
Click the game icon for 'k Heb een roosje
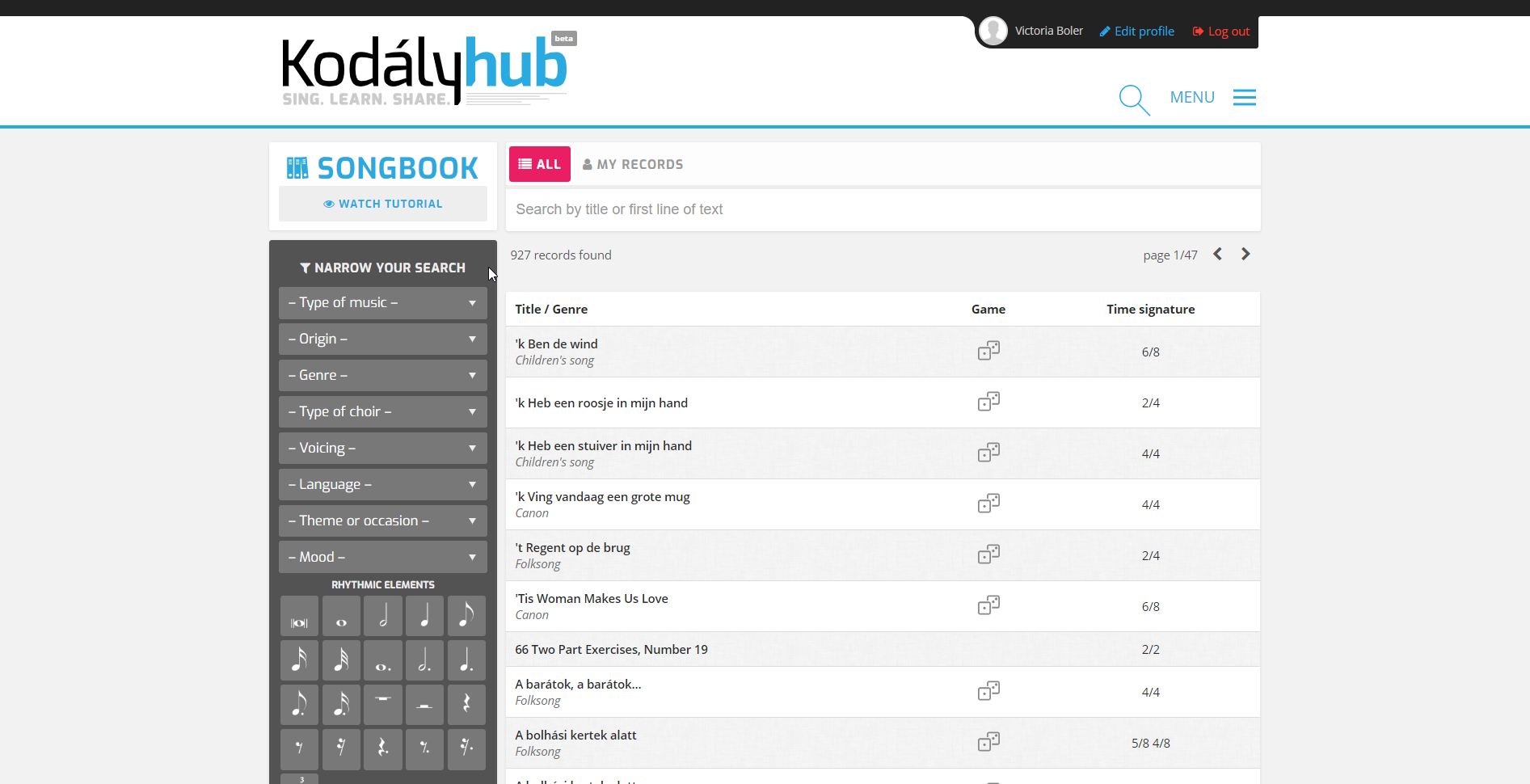pos(988,402)
